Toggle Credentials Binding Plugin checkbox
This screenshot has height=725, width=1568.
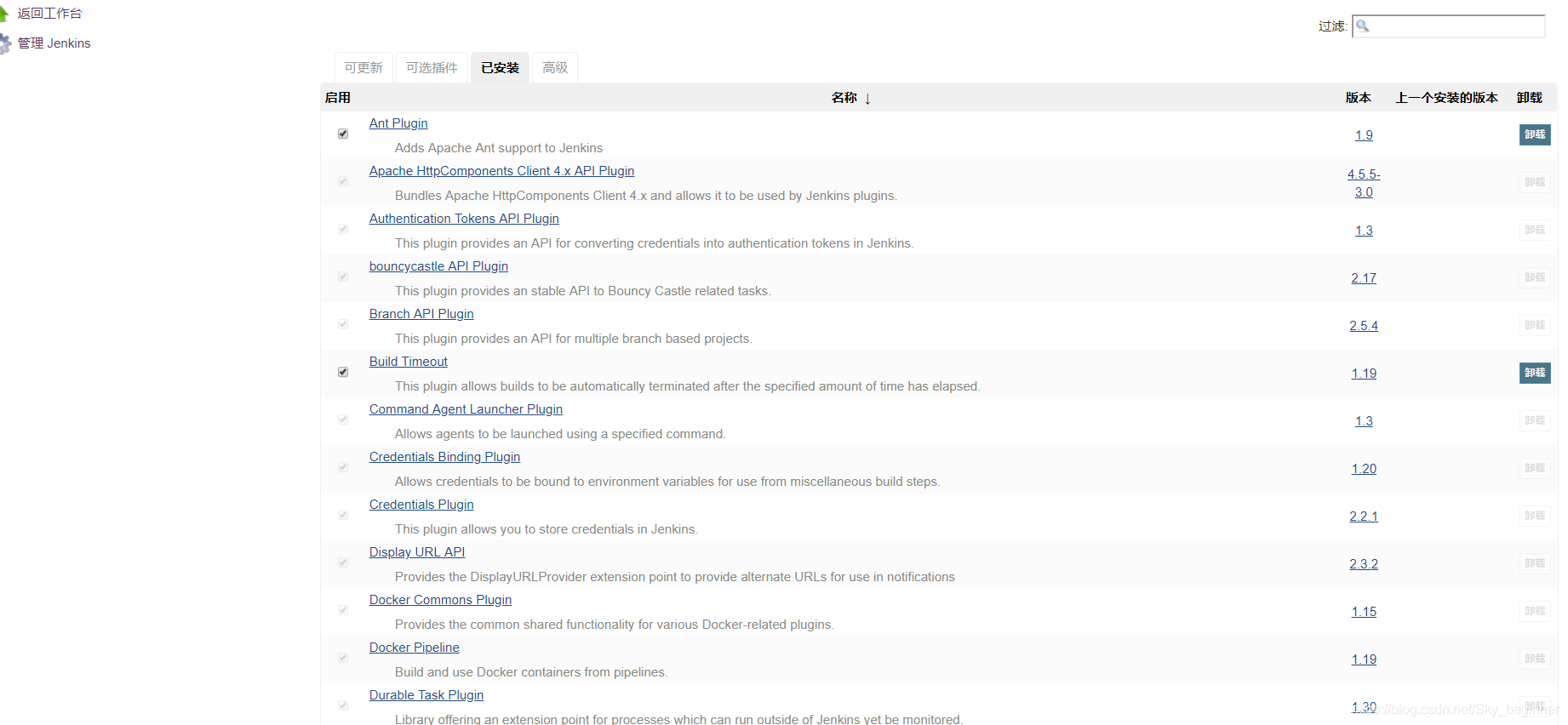pos(343,467)
